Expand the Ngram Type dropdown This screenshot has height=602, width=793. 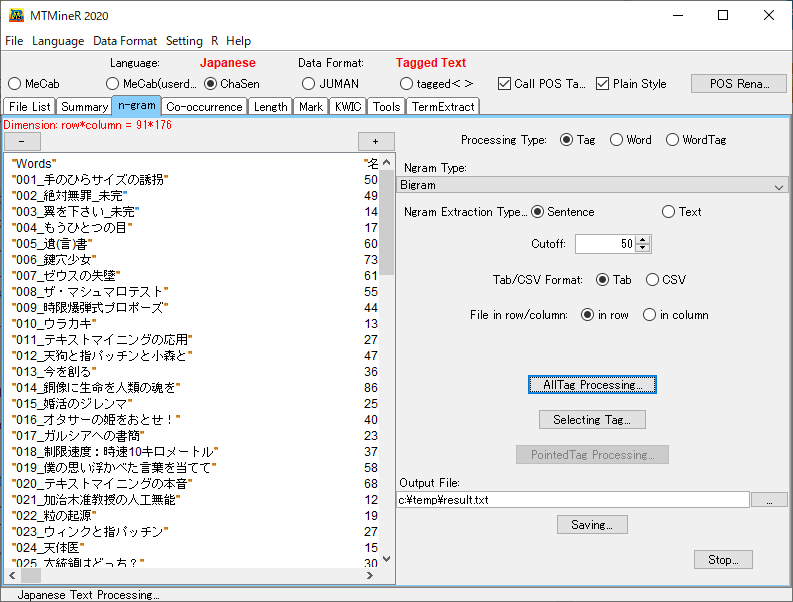click(779, 185)
